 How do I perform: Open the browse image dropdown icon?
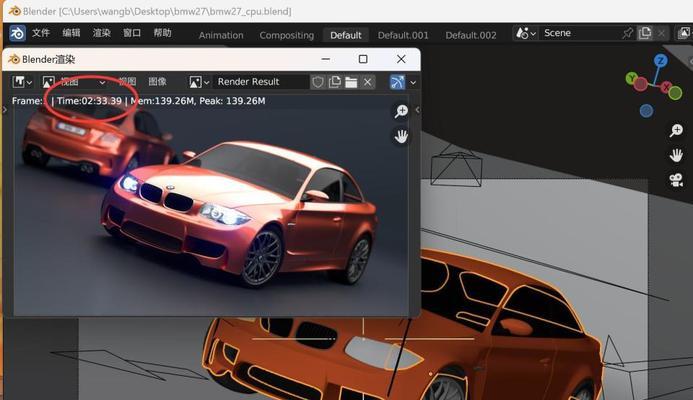(199, 82)
